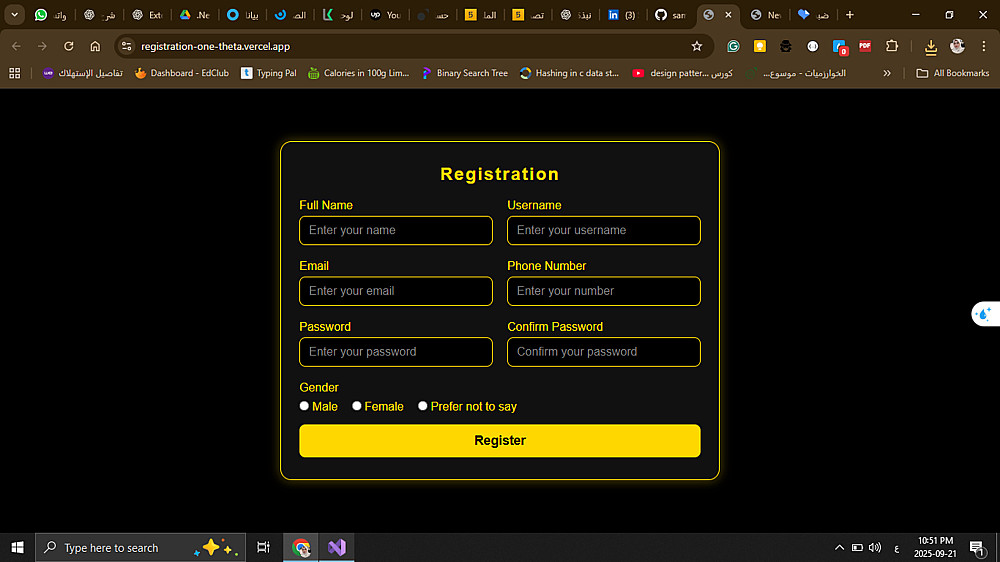Open the Grammarly extension icon
This screenshot has height=562, width=1000.
[x=733, y=46]
